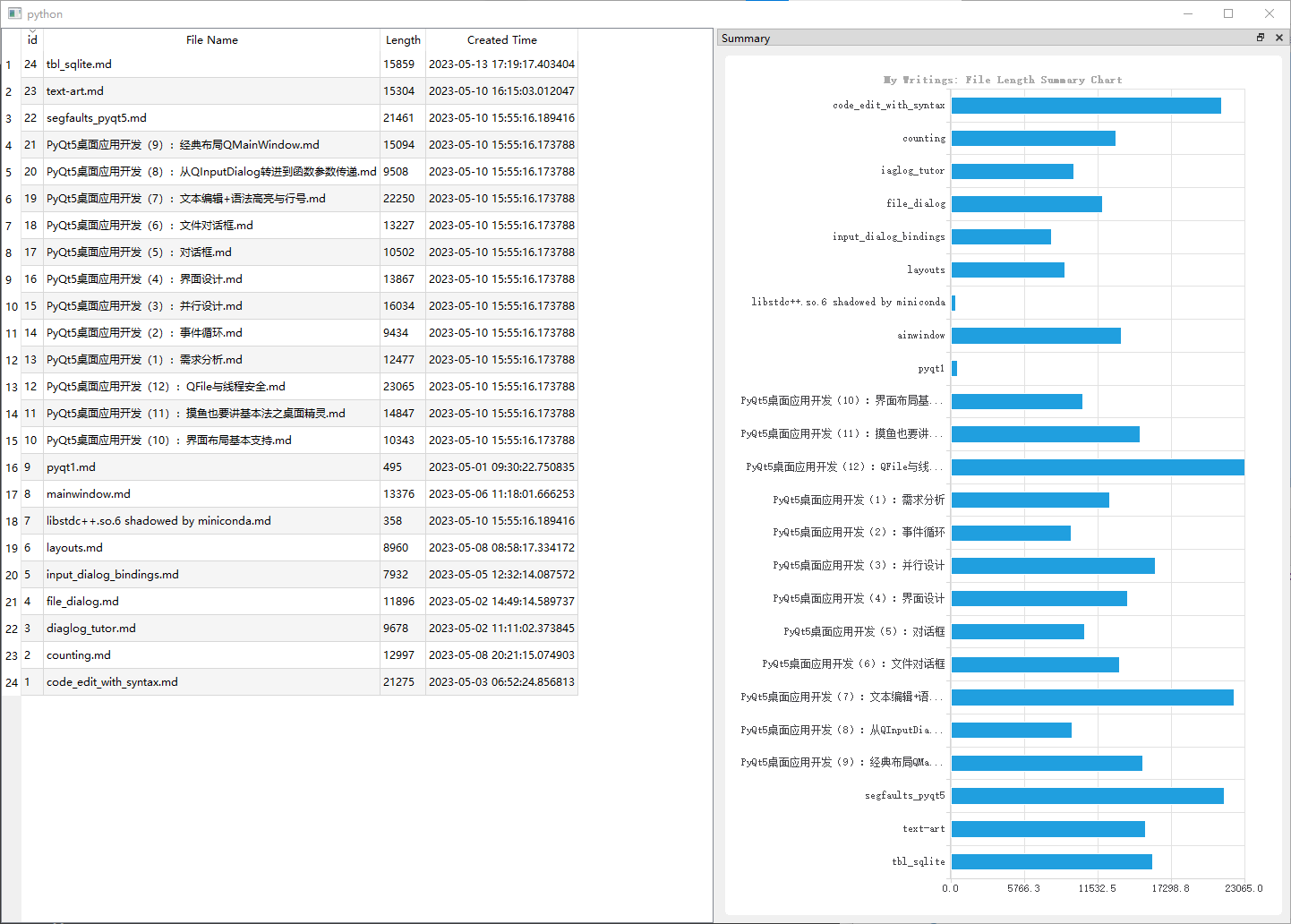Select the file_dialog.md cell

212,602
